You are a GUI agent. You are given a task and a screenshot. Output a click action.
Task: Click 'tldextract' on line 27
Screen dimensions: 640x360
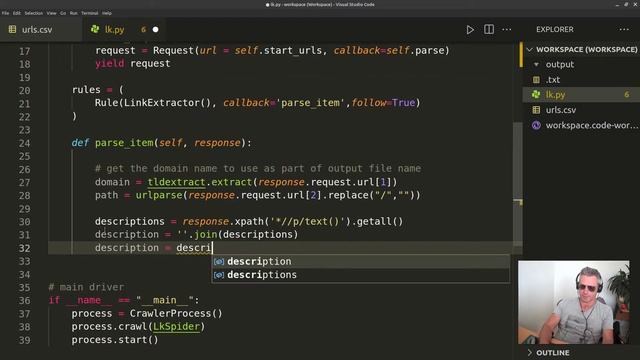176,182
